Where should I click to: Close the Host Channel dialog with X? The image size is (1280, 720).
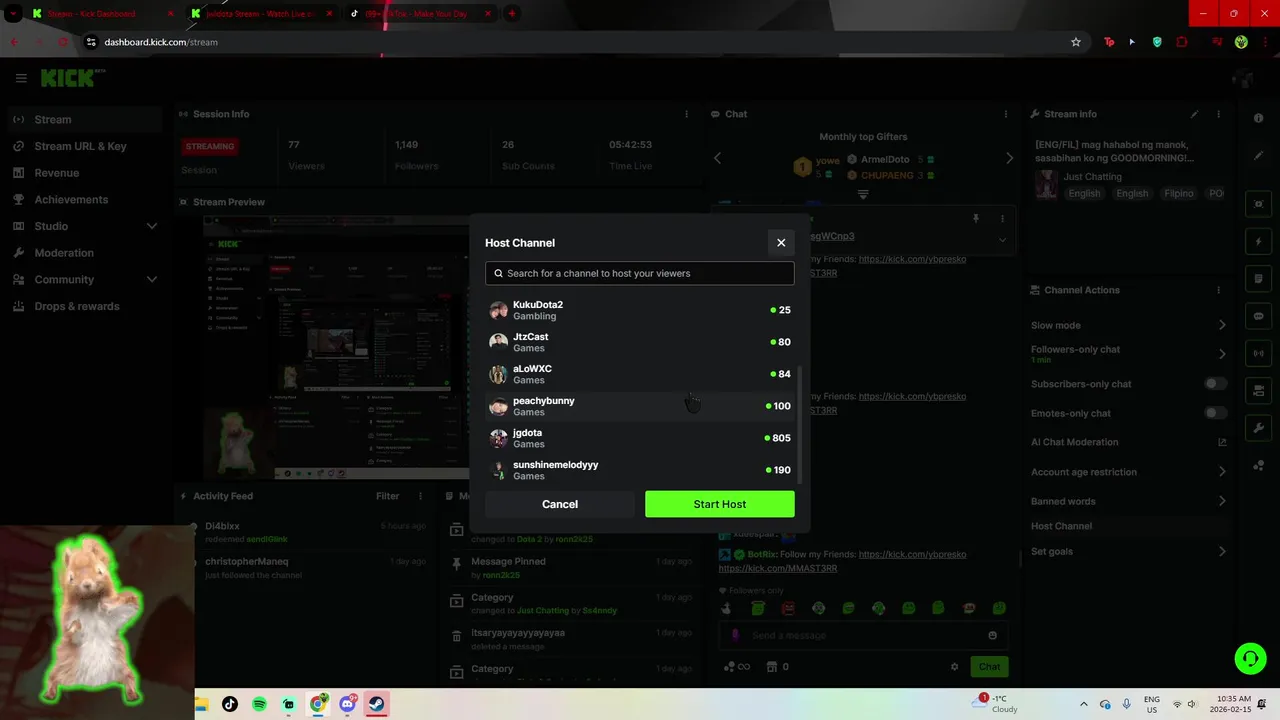(781, 242)
